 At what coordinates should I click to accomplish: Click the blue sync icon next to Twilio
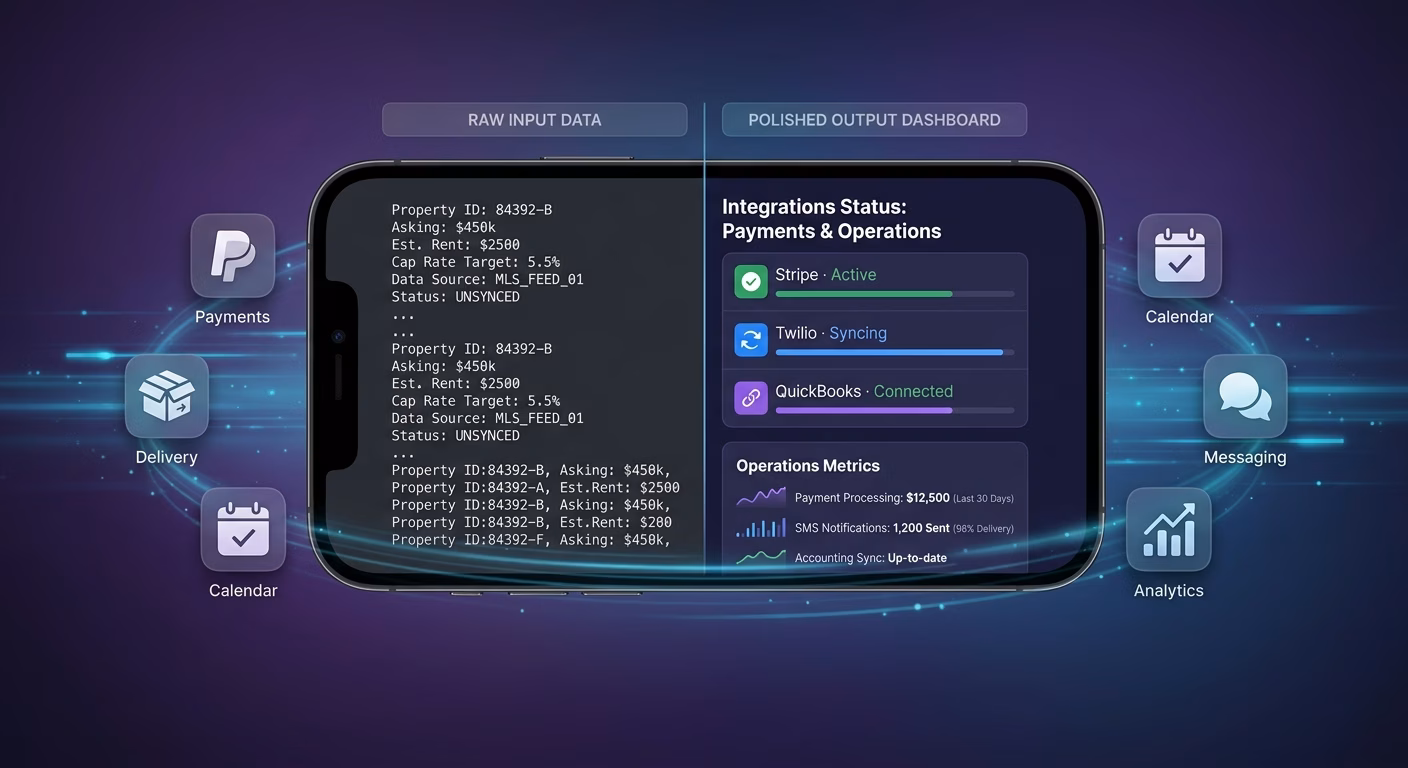751,340
